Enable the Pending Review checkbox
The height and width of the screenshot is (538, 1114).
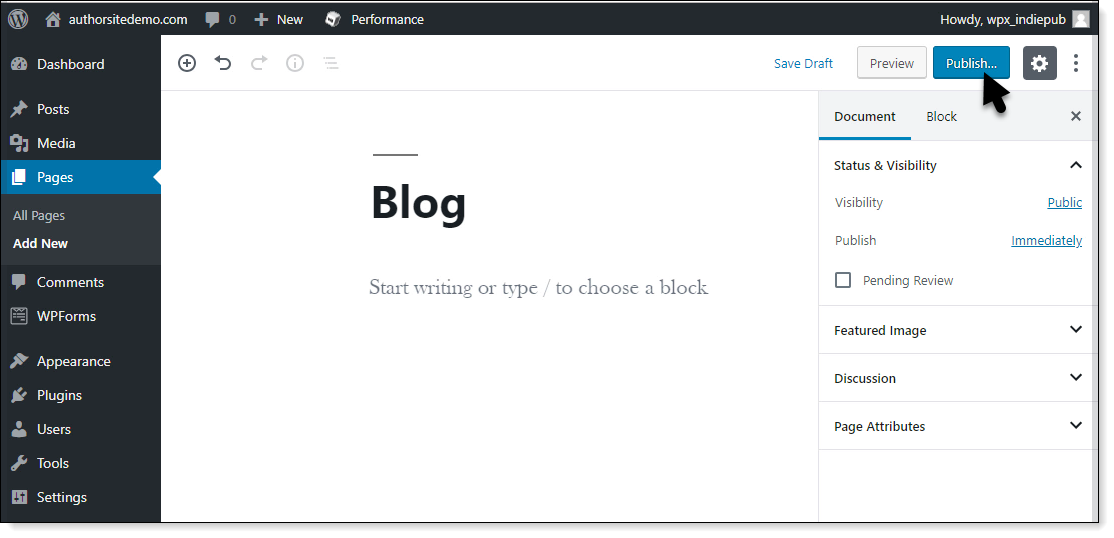pos(843,281)
